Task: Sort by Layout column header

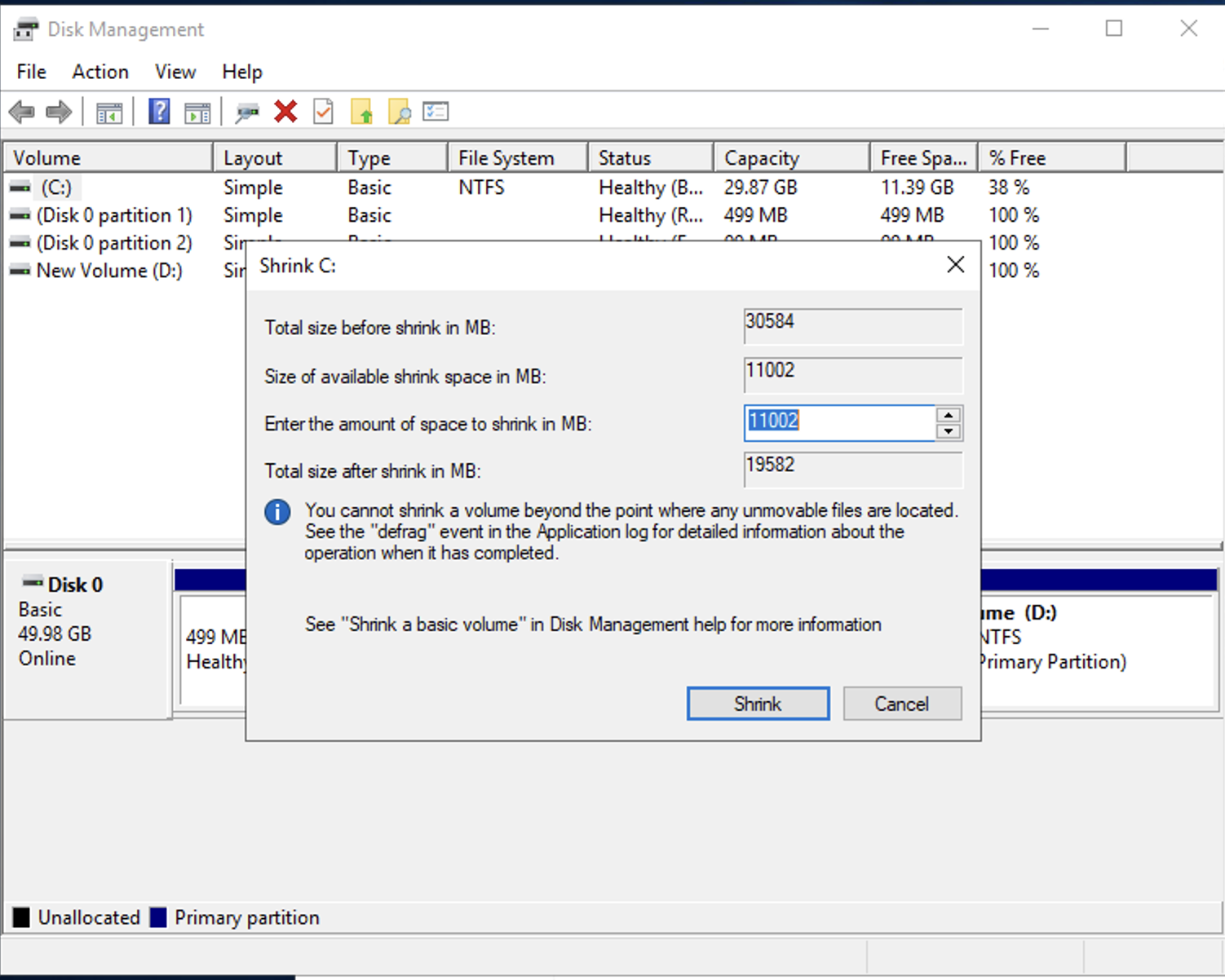Action: (x=276, y=157)
